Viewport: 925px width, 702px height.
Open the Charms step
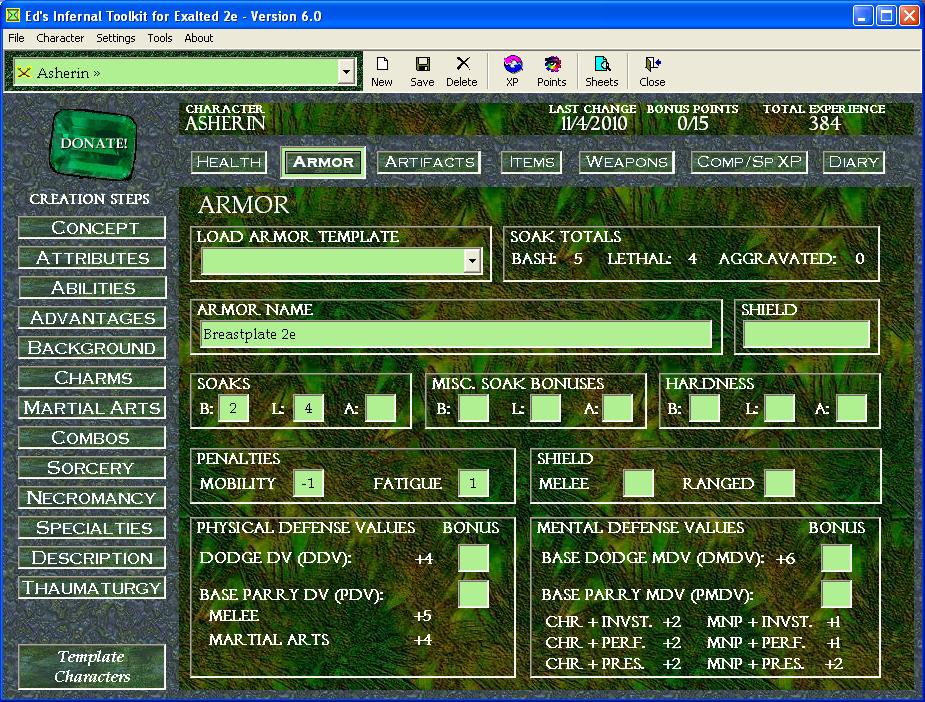[x=92, y=378]
